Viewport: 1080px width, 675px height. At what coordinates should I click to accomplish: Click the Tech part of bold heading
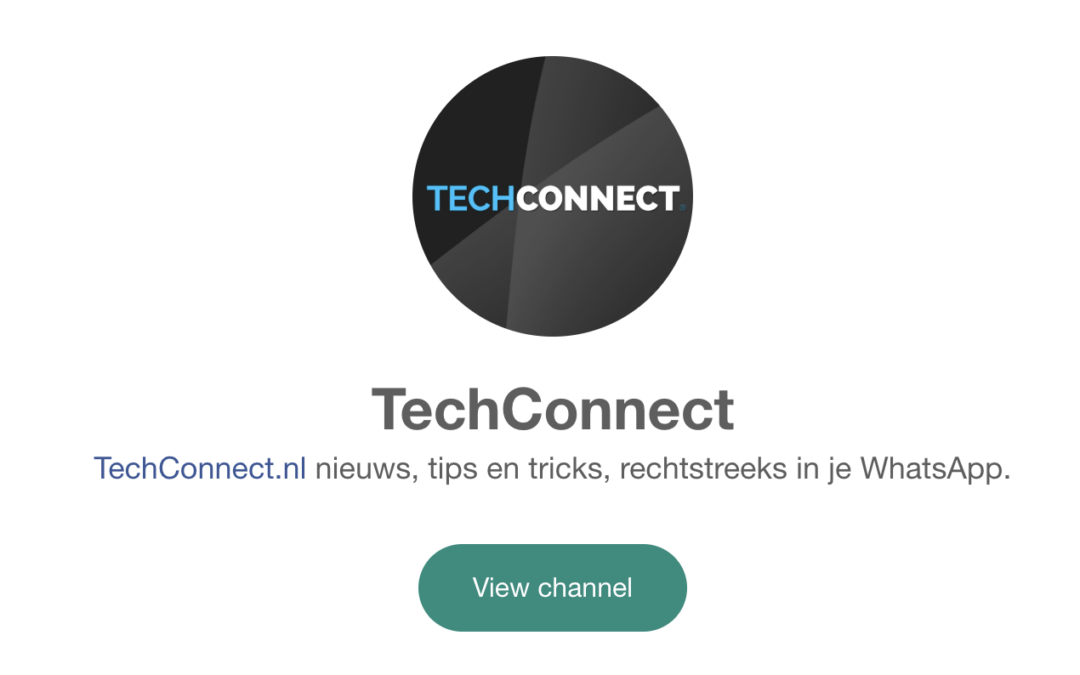[x=437, y=409]
